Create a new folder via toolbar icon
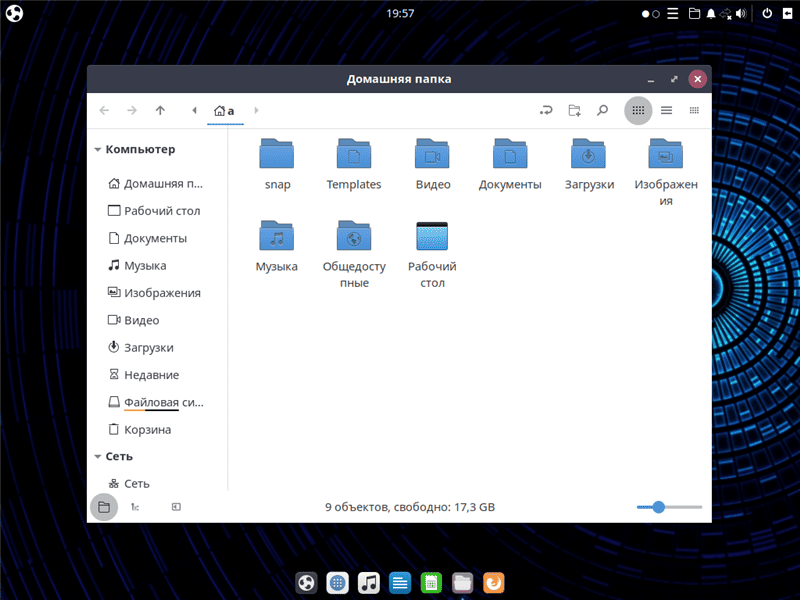Viewport: 800px width, 600px height. coord(574,110)
